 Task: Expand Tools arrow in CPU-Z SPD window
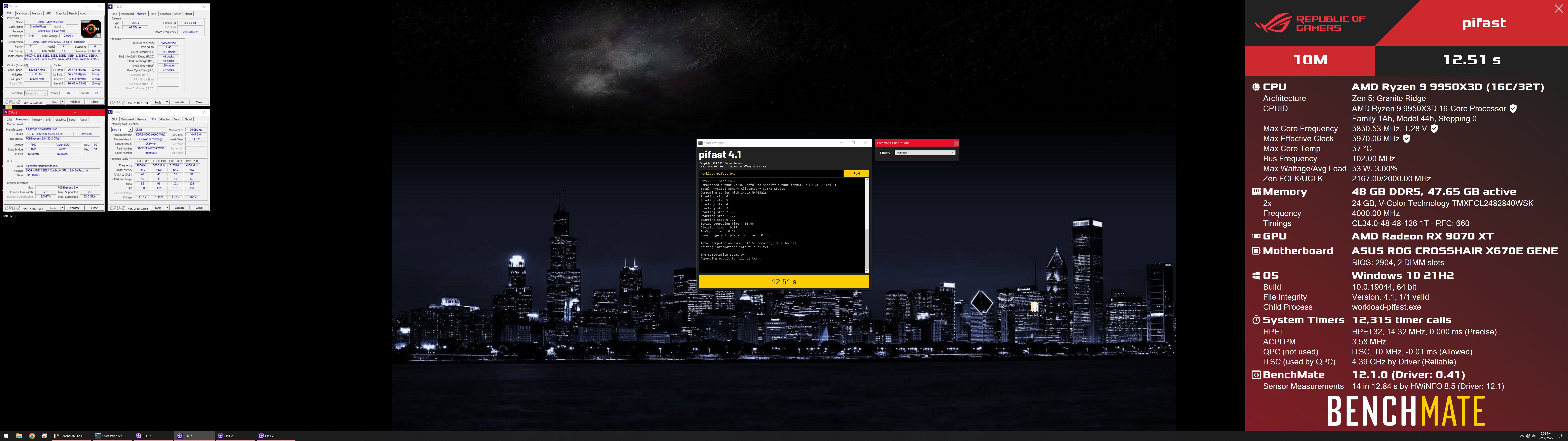coord(167,208)
